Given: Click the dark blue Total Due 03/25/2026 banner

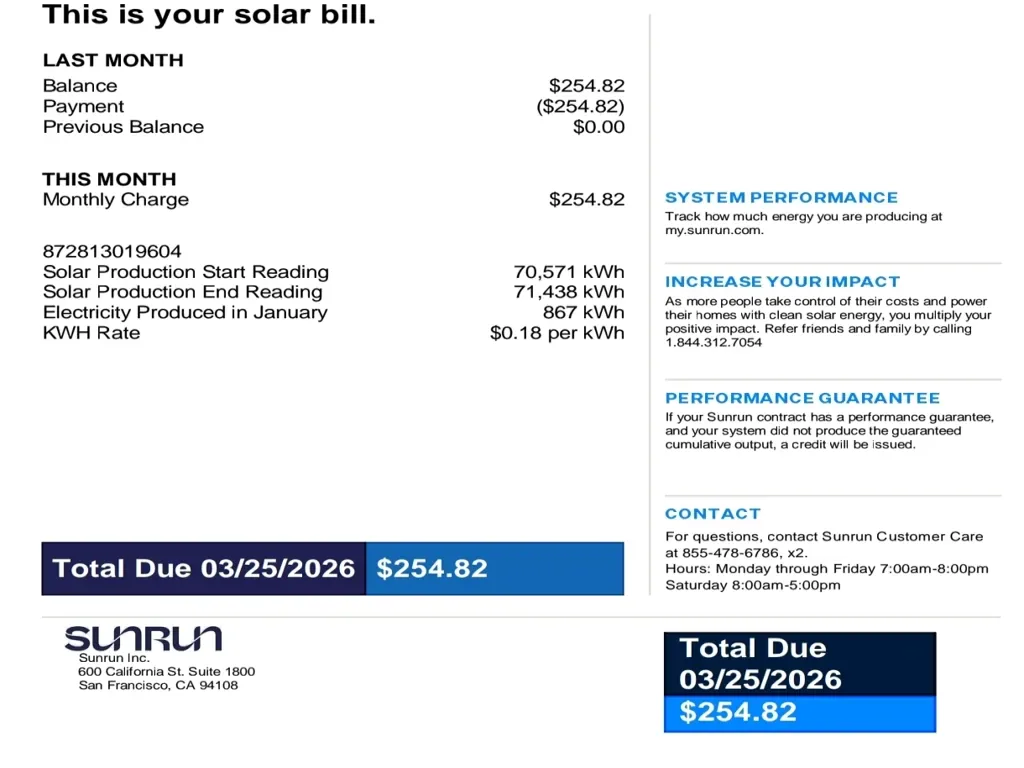Looking at the screenshot, I should pyautogui.click(x=204, y=568).
